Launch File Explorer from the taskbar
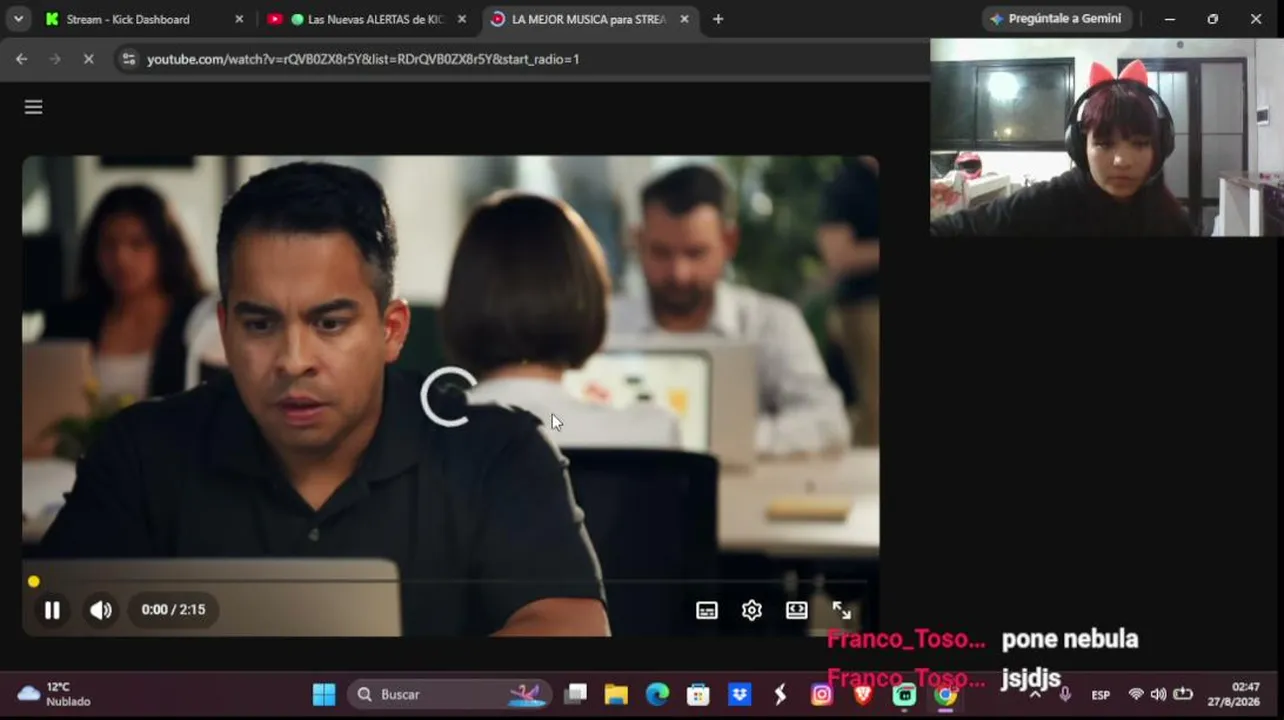 coord(616,694)
